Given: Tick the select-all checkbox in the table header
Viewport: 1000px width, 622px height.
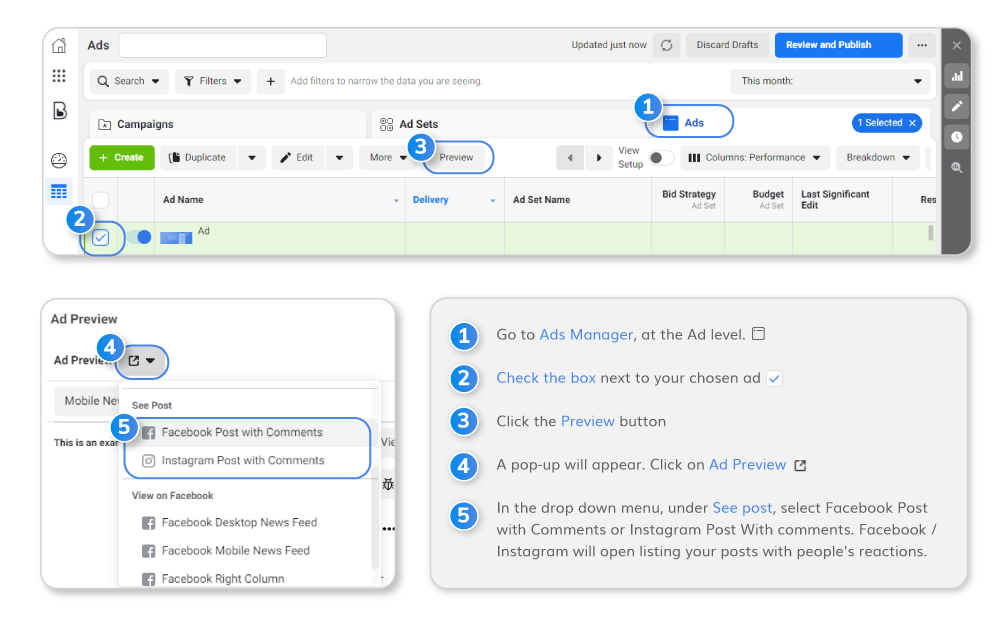Looking at the screenshot, I should click(x=101, y=200).
